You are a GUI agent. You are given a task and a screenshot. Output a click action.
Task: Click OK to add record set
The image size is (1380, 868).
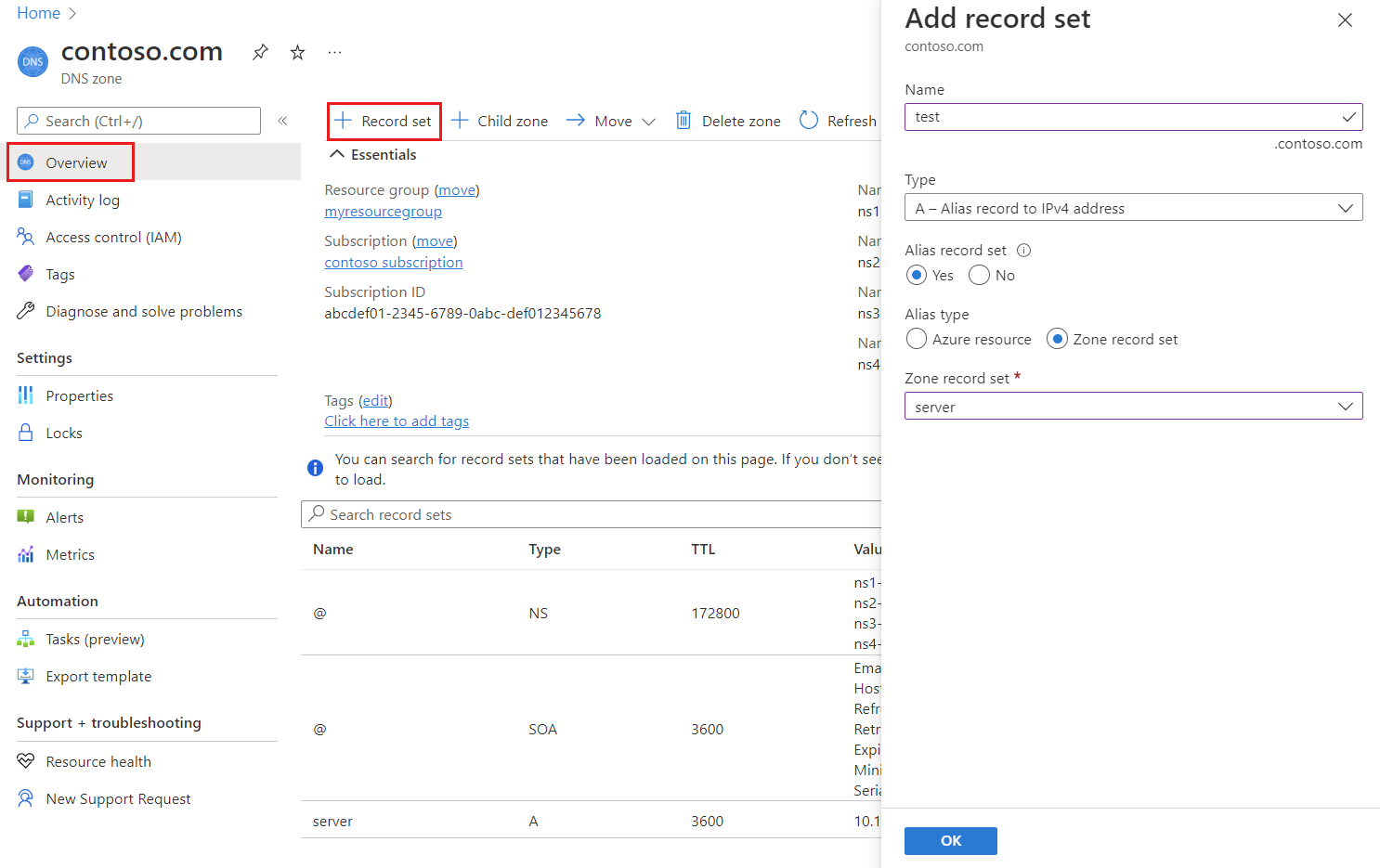coord(950,841)
